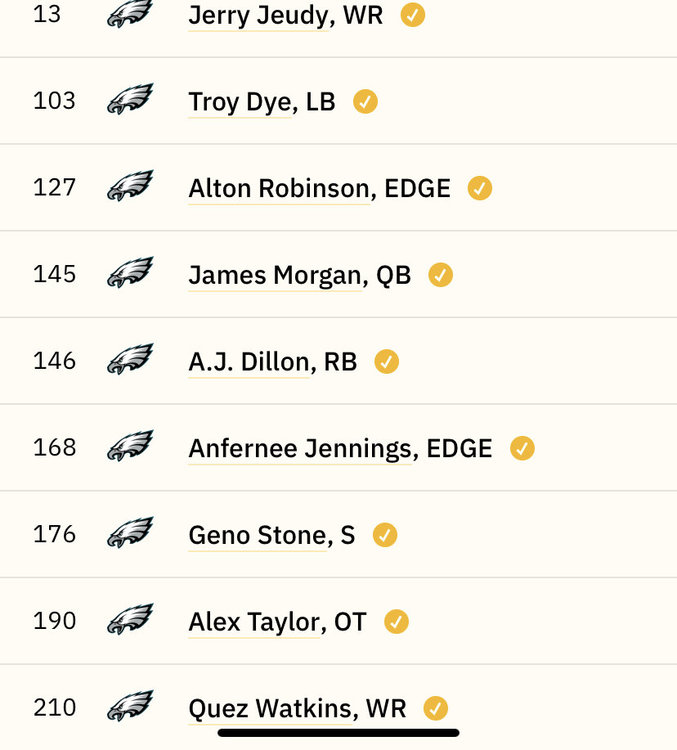Open Troy Dye player link
Viewport: 677px width, 750px height.
[x=240, y=102]
